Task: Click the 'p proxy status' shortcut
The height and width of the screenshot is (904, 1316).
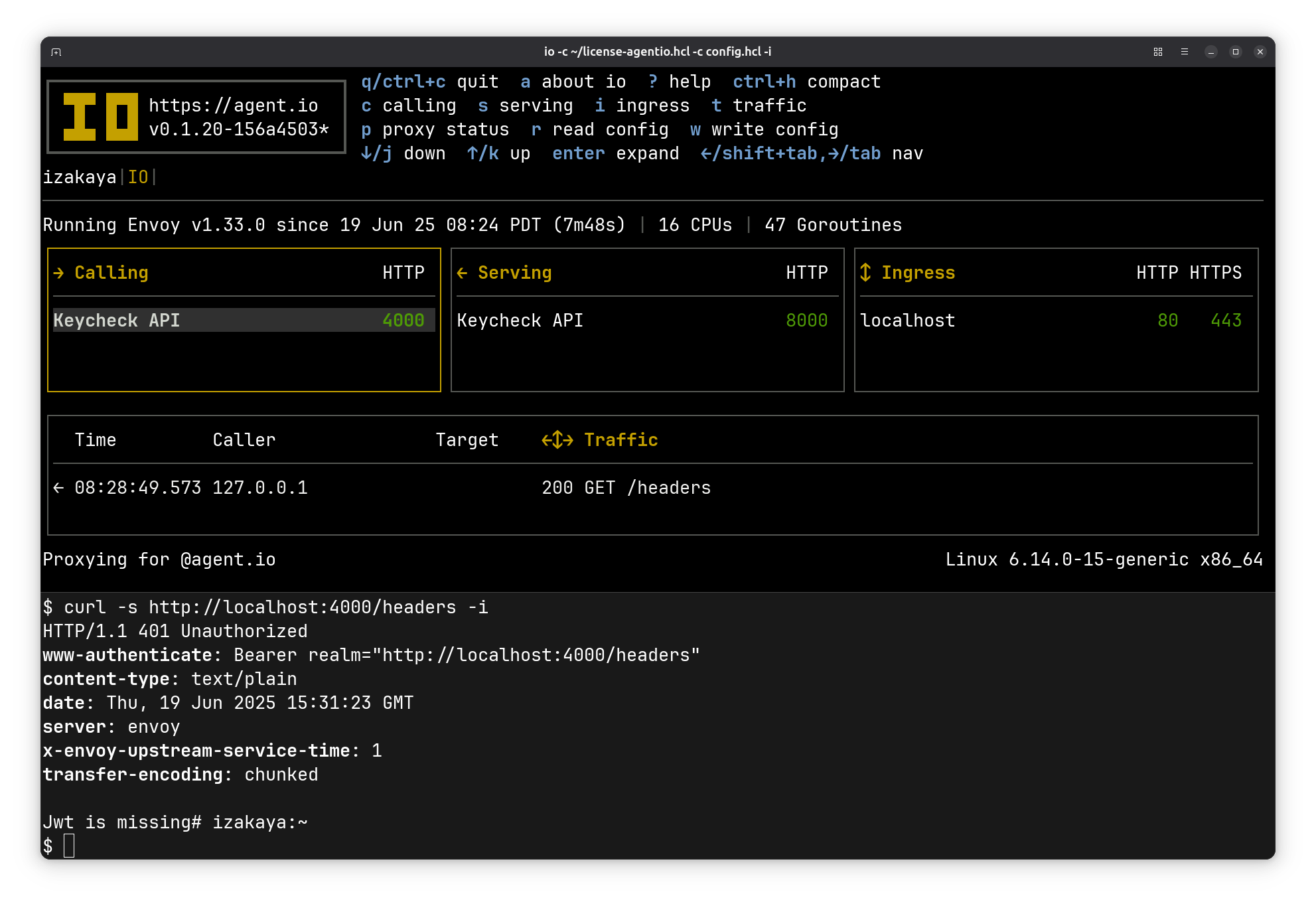Action: 435,129
